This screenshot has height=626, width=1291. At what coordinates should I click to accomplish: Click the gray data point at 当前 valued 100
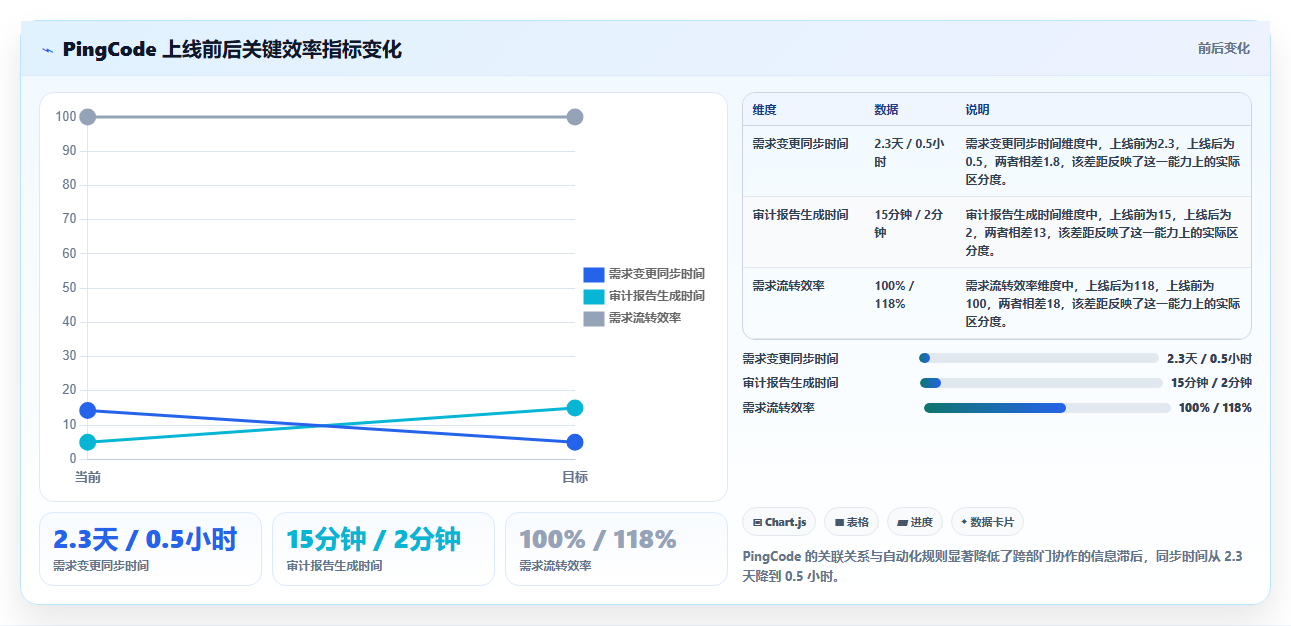click(x=88, y=117)
